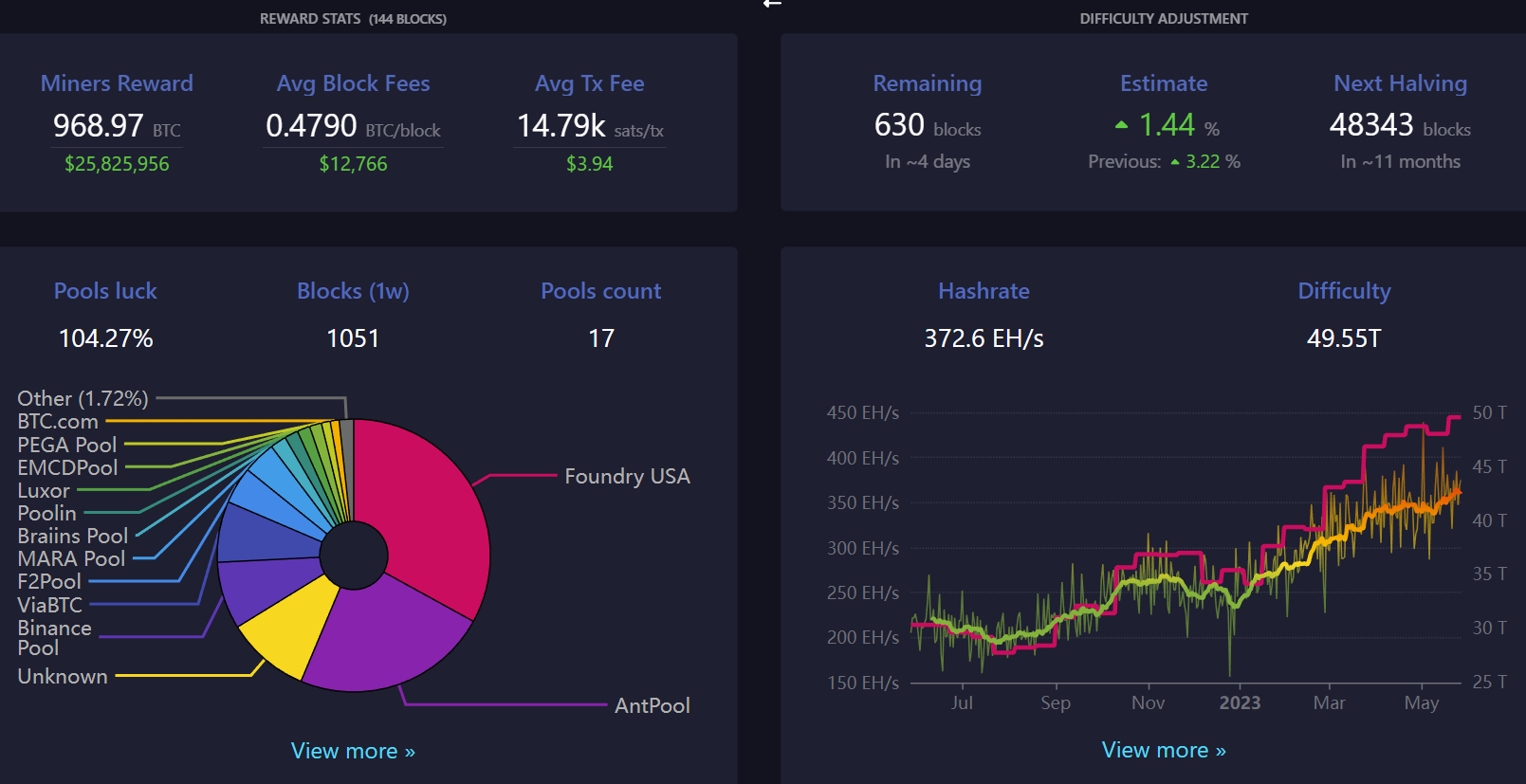The width and height of the screenshot is (1526, 784).
Task: Click the 2023 marker on chart axis
Action: tap(1240, 702)
